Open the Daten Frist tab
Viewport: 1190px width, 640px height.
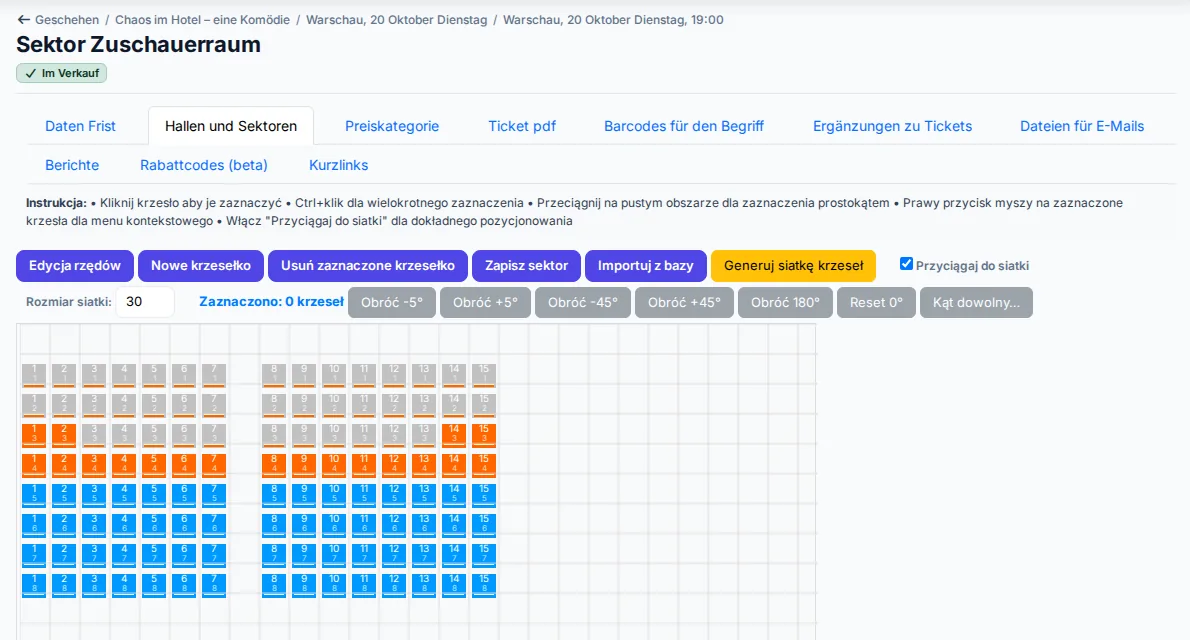[80, 126]
